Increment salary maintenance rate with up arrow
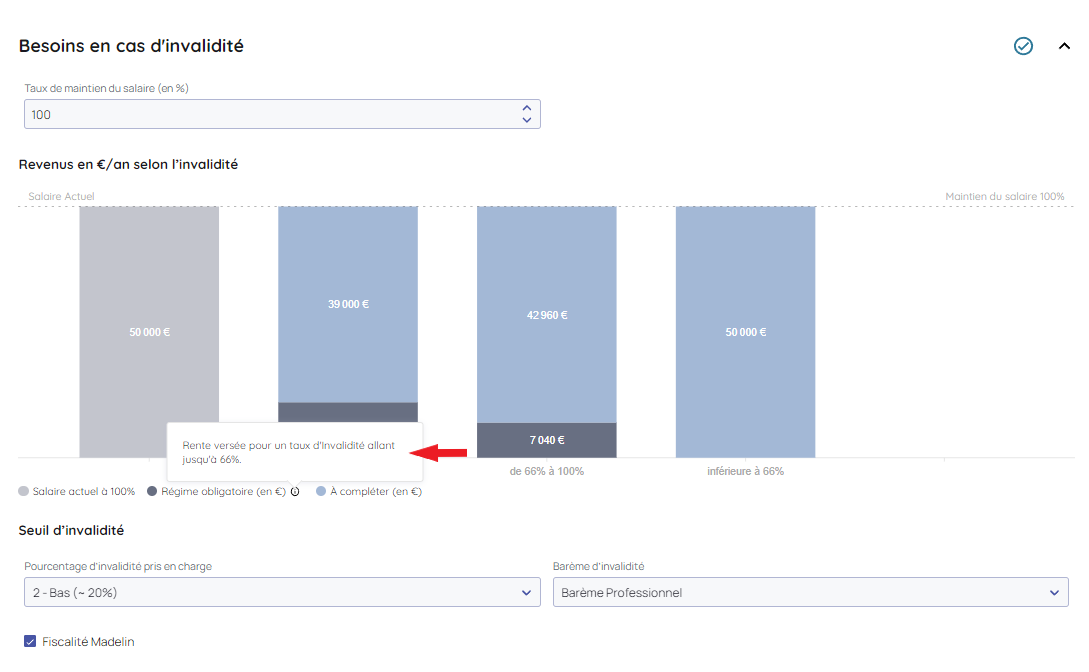The image size is (1089, 672). pos(527,108)
